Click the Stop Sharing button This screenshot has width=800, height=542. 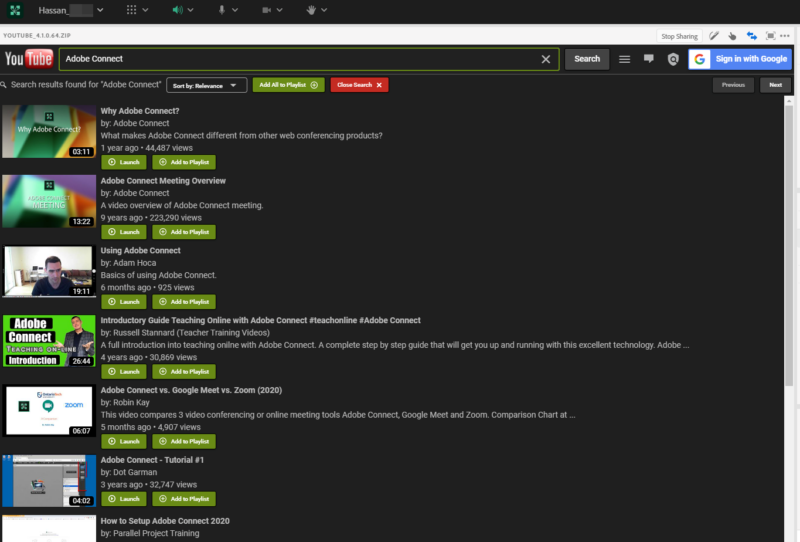click(679, 36)
